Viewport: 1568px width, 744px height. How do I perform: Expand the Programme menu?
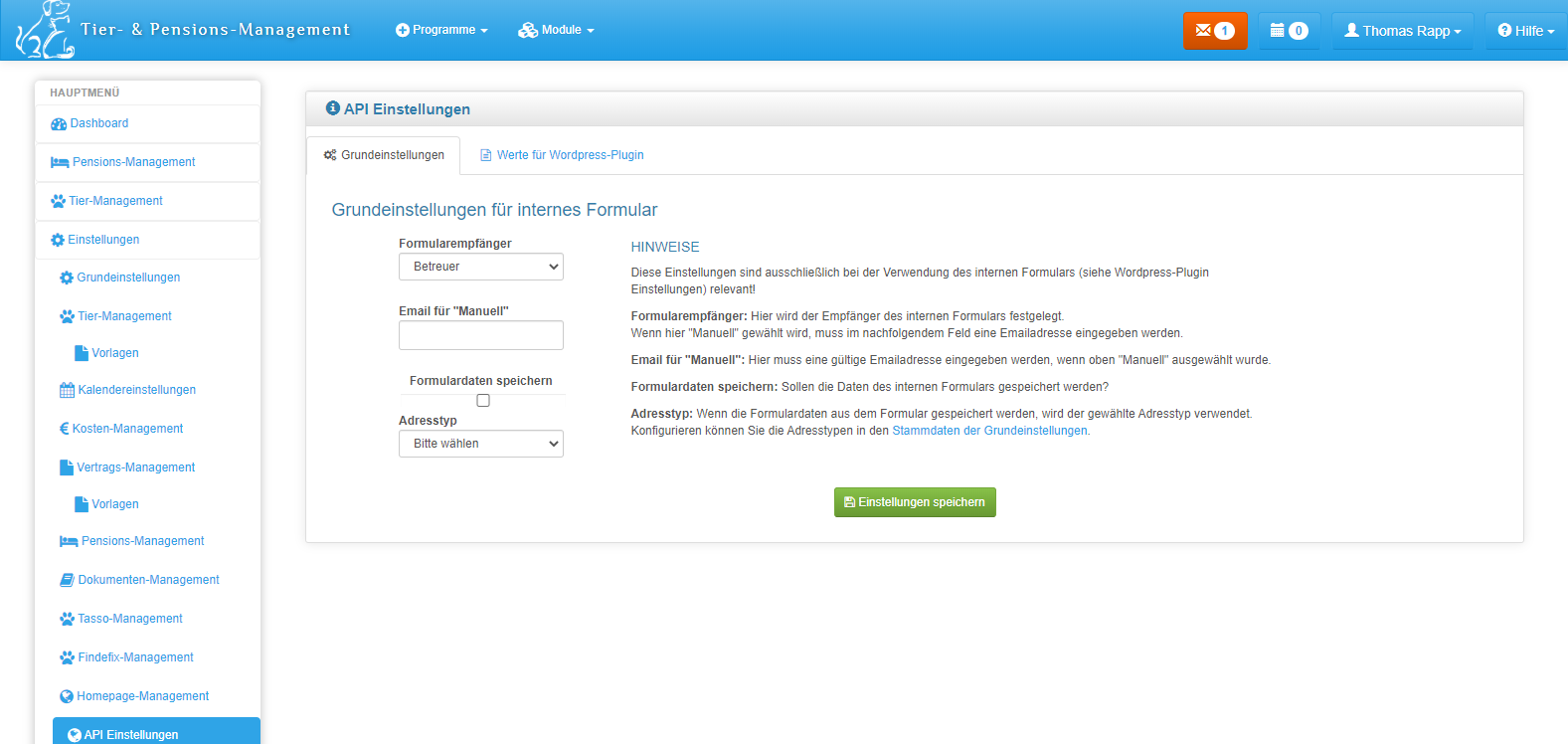441,30
